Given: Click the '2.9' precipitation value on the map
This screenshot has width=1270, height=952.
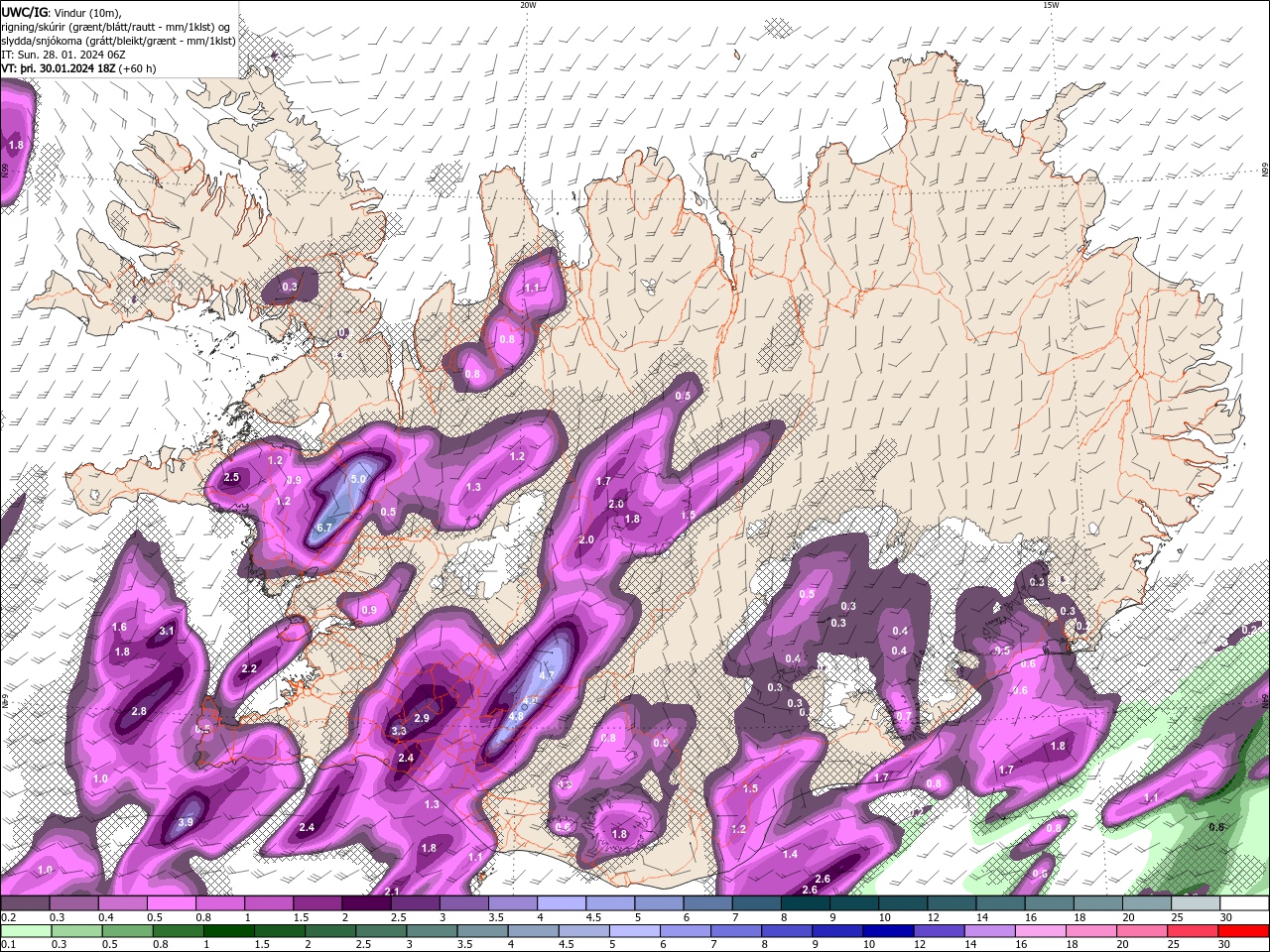Looking at the screenshot, I should pyautogui.click(x=421, y=719).
